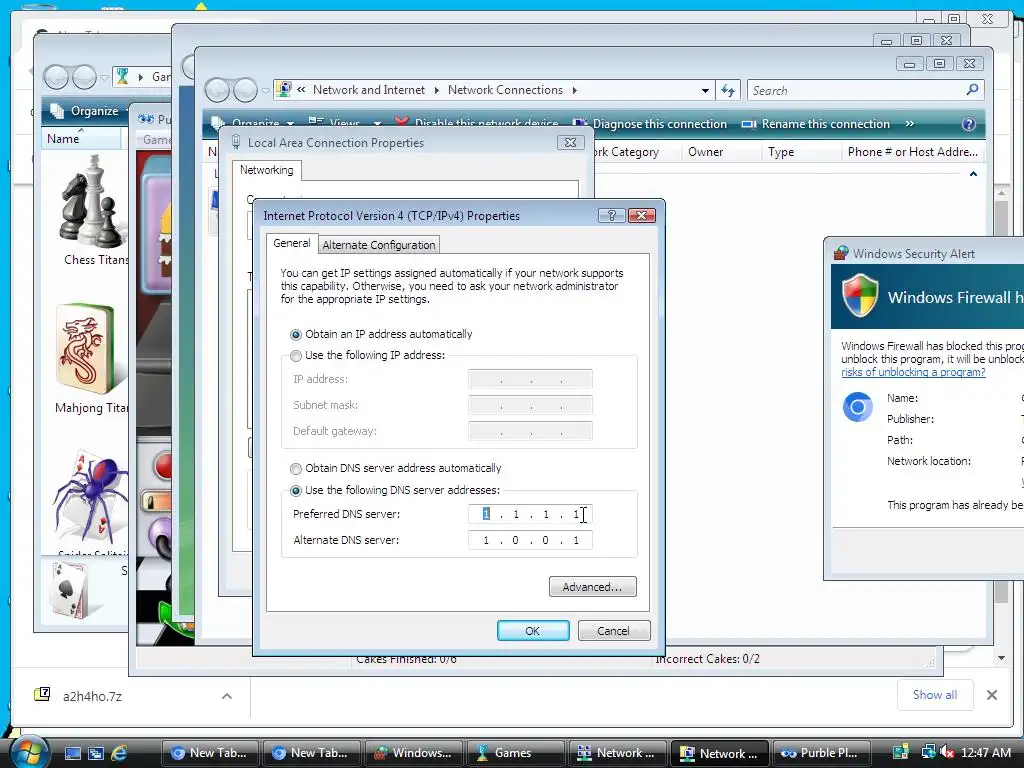Click Show all downloads button
The width and height of the screenshot is (1024, 768).
(935, 695)
